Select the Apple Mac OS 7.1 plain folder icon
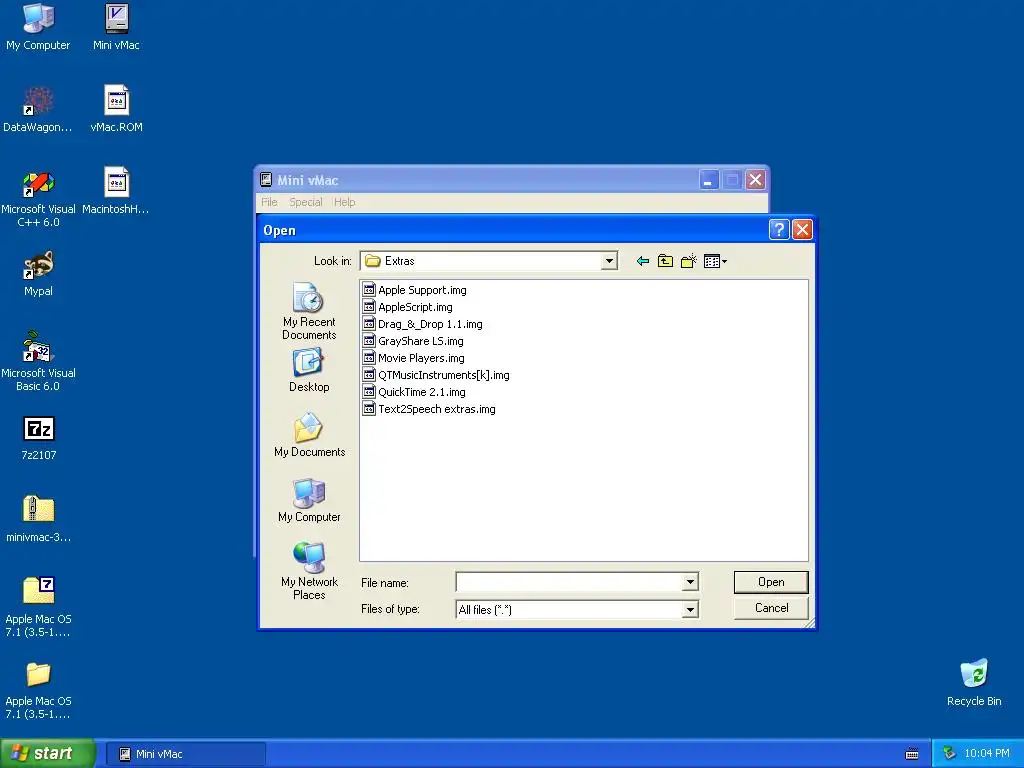Image resolution: width=1024 pixels, height=768 pixels. click(38, 690)
